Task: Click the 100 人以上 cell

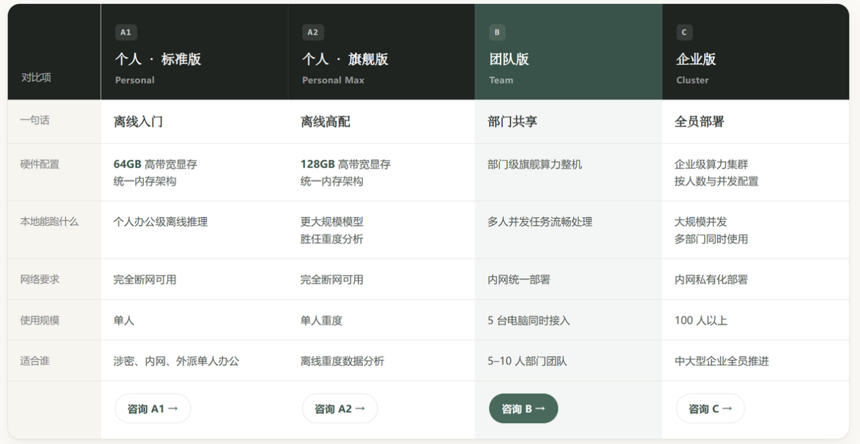Action: tap(701, 321)
